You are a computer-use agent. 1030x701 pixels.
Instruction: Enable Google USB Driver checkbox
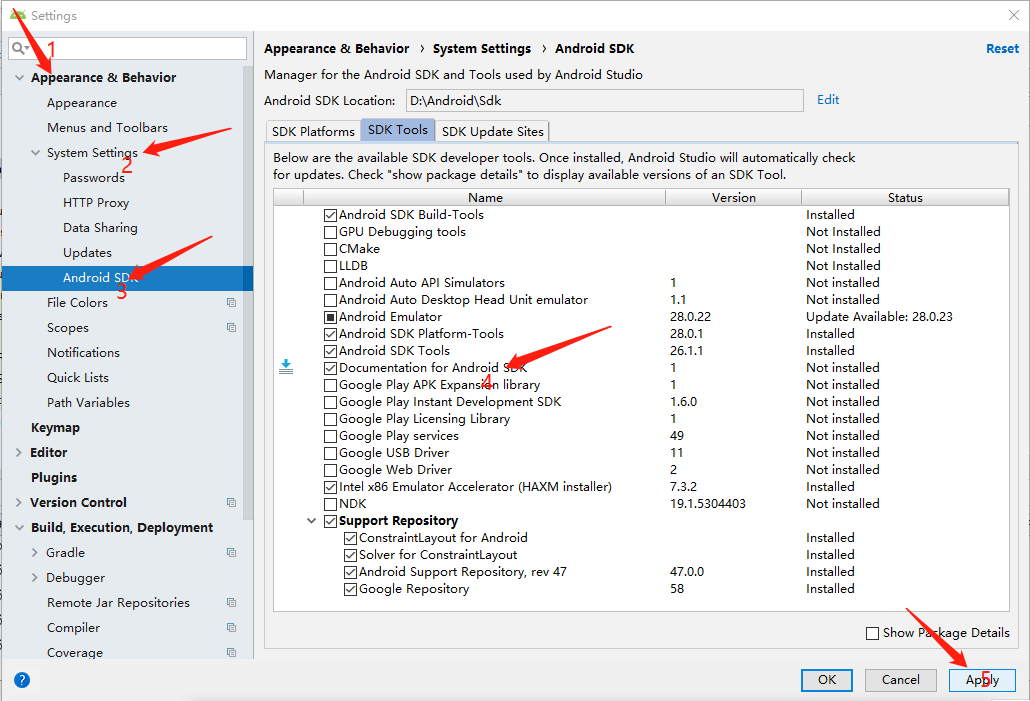pyautogui.click(x=330, y=453)
